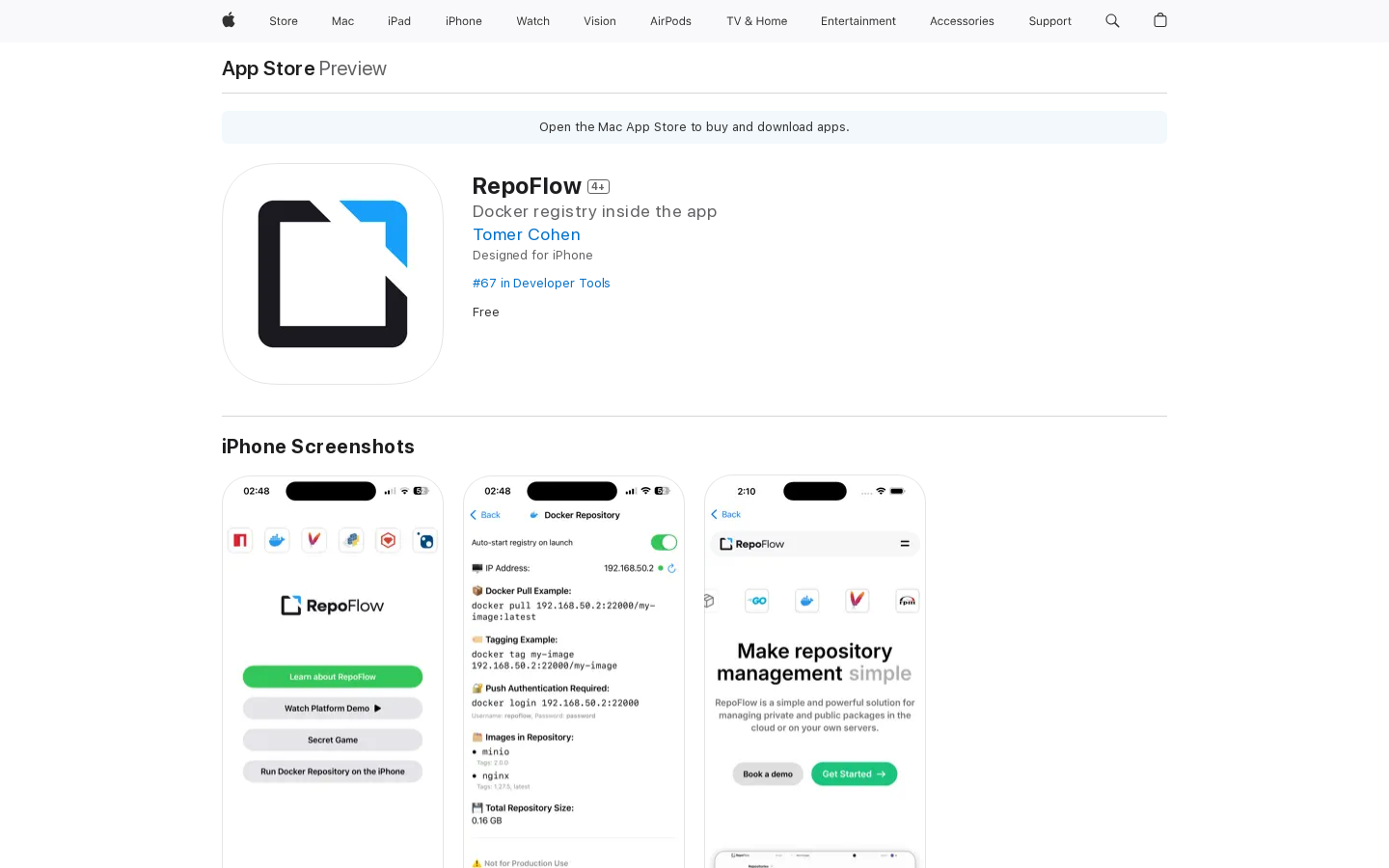
Task: Open the Store menu item
Action: click(x=284, y=21)
